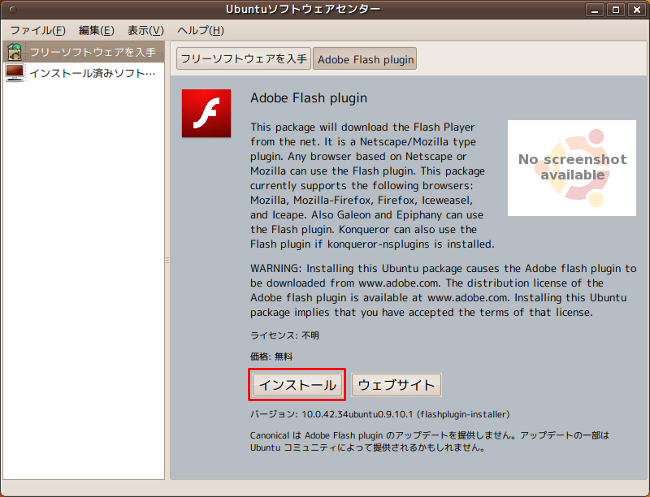The width and height of the screenshot is (650, 497).
Task: Click the Adobe Flash plugin breadcrumb button
Action: point(364,59)
